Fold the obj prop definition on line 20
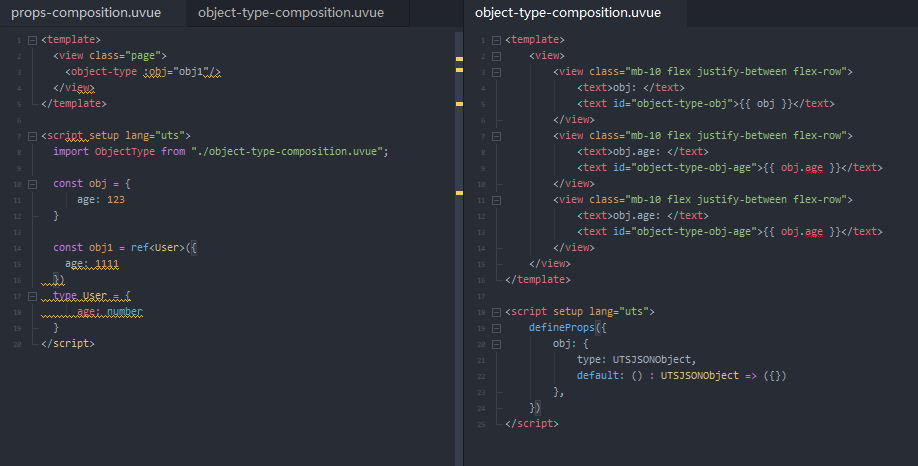Screen dimensions: 918x466 (x=496, y=344)
